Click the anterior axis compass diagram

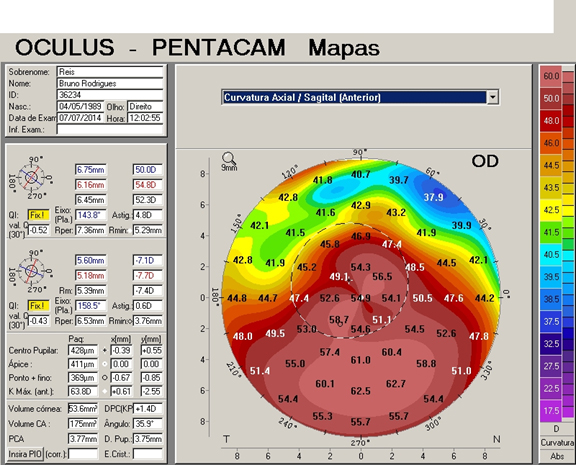click(x=31, y=178)
